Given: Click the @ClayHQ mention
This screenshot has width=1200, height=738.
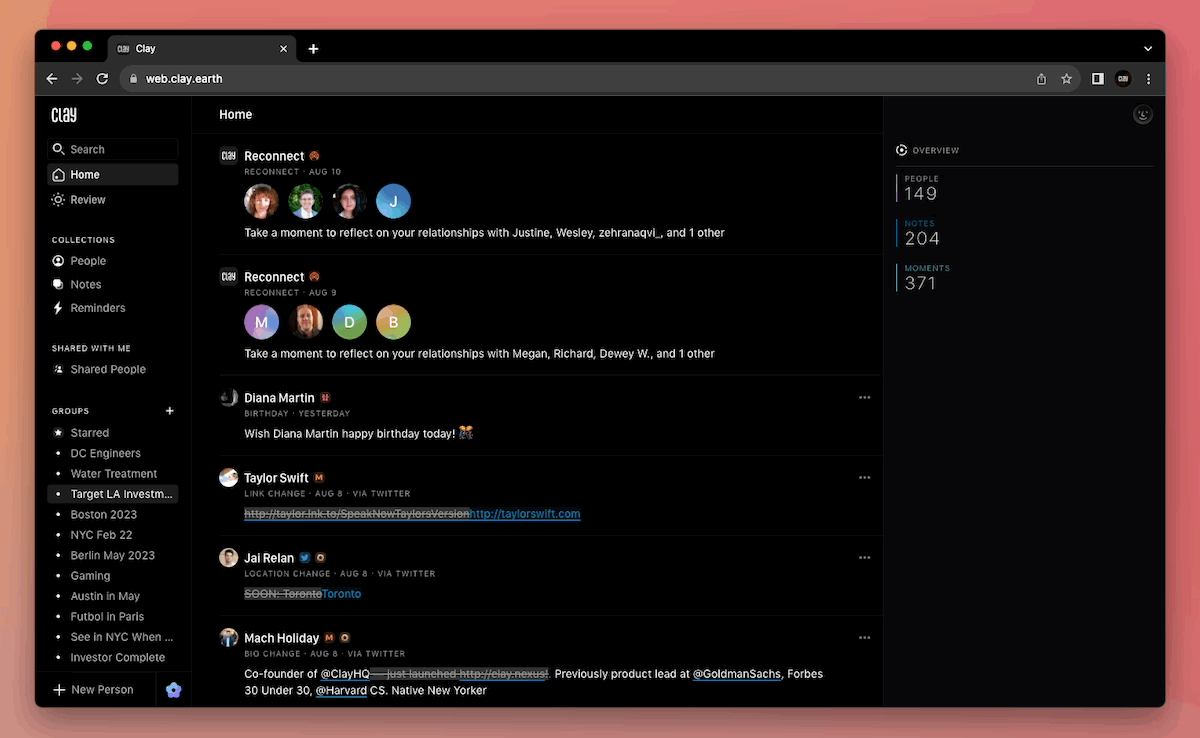Looking at the screenshot, I should [345, 674].
